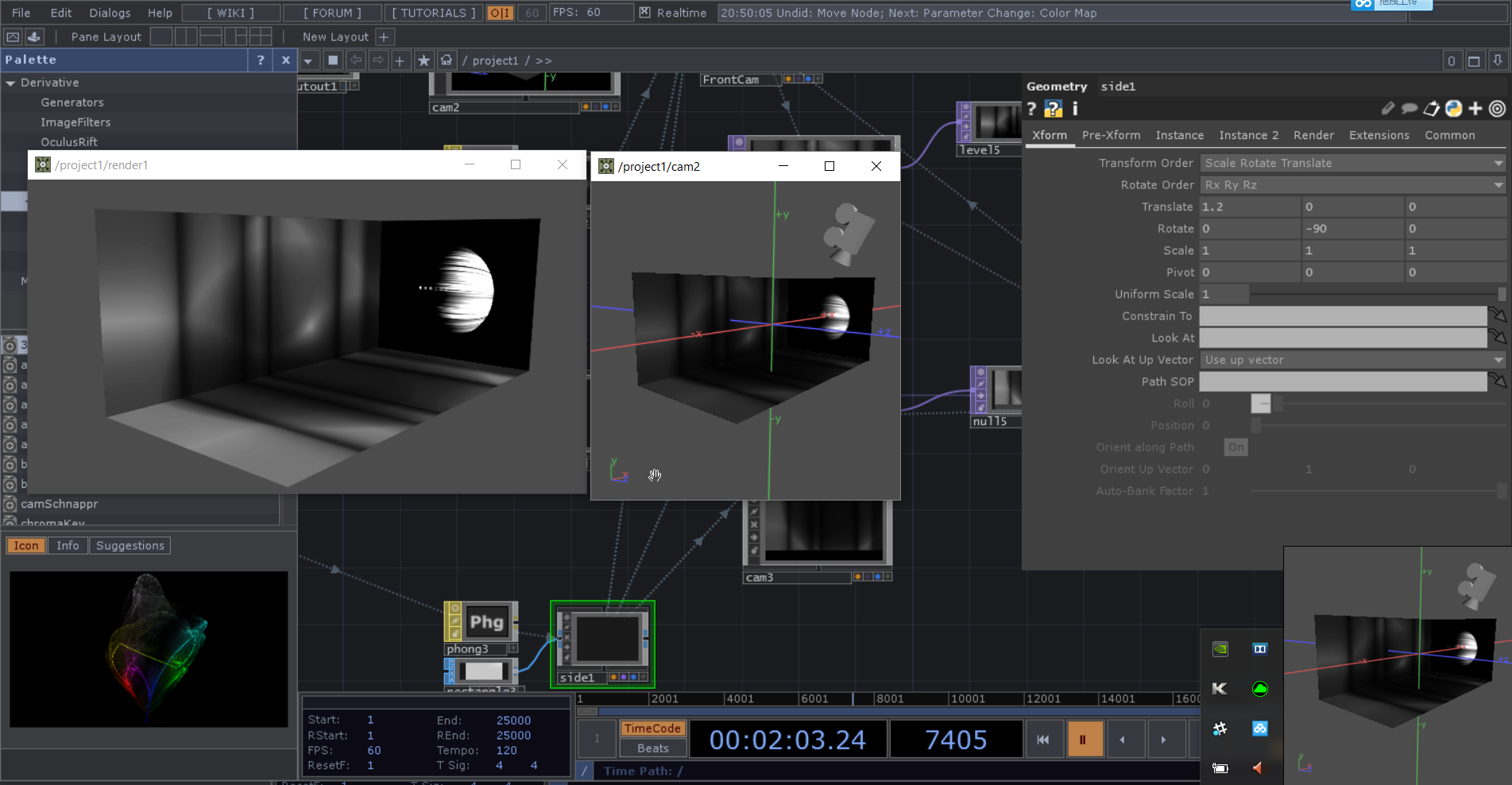Click the plus expand icon in parameters

pos(1475,109)
